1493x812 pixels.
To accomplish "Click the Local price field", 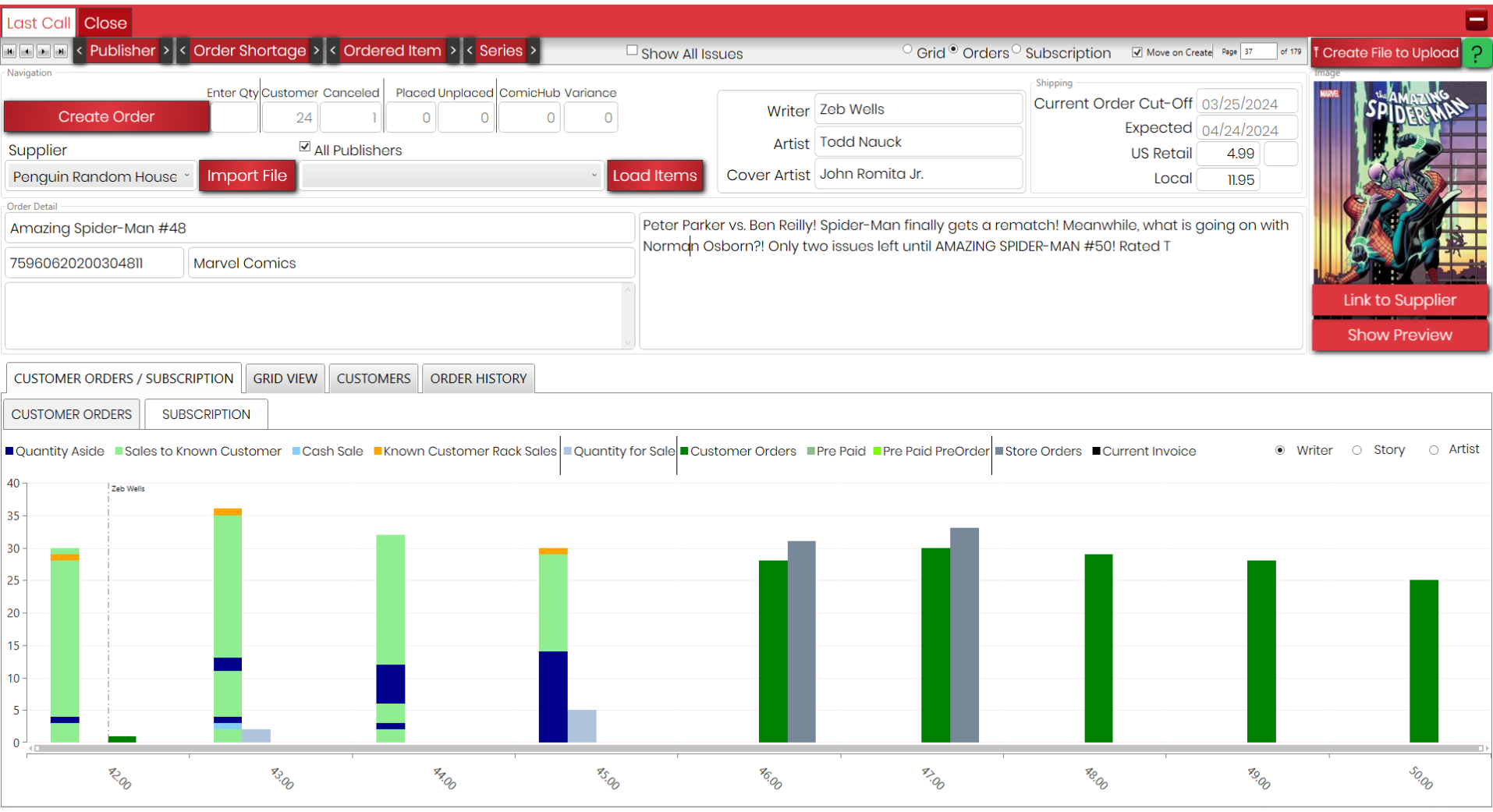I will pyautogui.click(x=1228, y=179).
